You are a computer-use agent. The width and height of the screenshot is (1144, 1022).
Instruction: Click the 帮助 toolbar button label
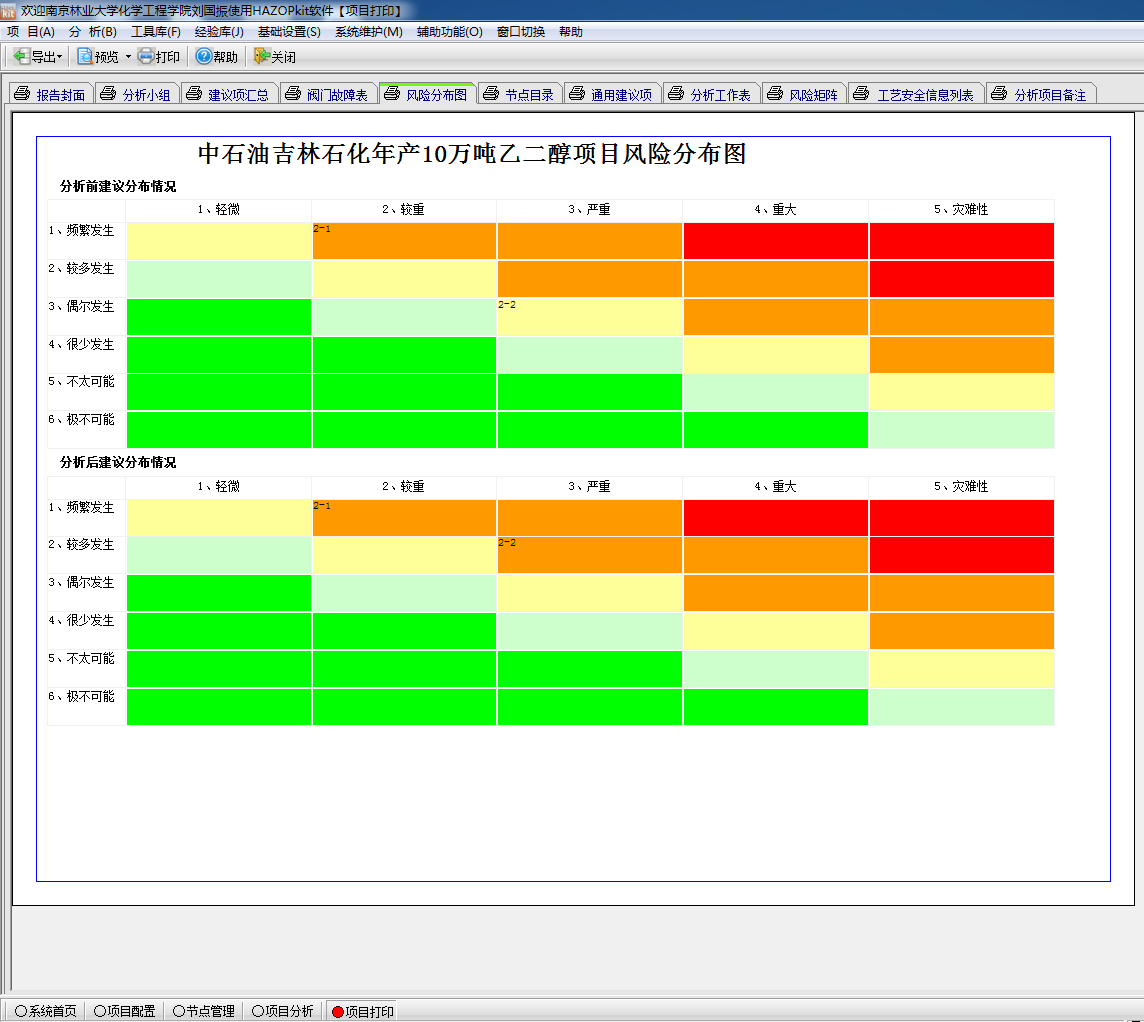point(226,57)
